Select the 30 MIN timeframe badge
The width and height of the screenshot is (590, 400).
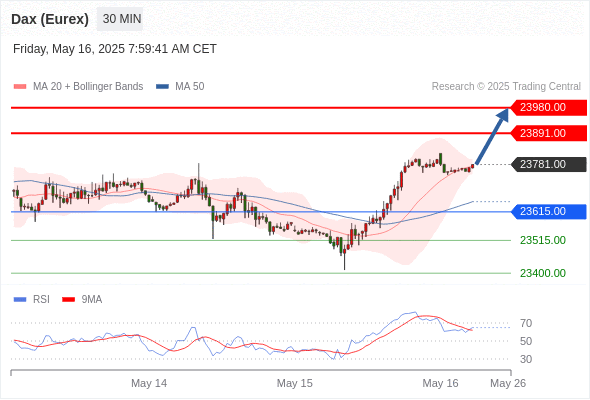click(x=120, y=19)
